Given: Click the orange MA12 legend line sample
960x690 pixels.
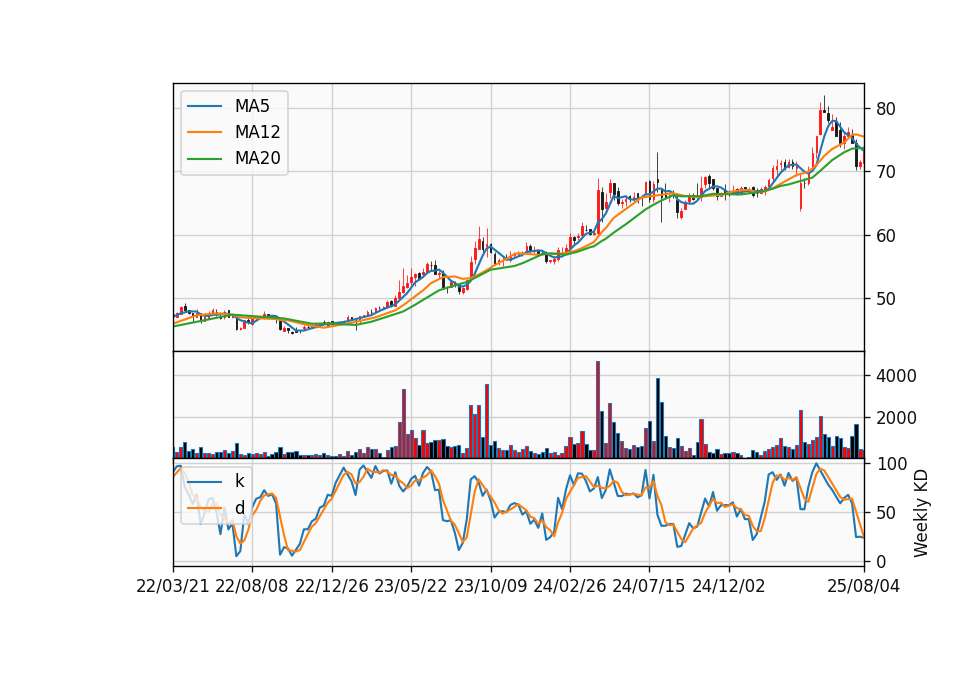Looking at the screenshot, I should [204, 132].
